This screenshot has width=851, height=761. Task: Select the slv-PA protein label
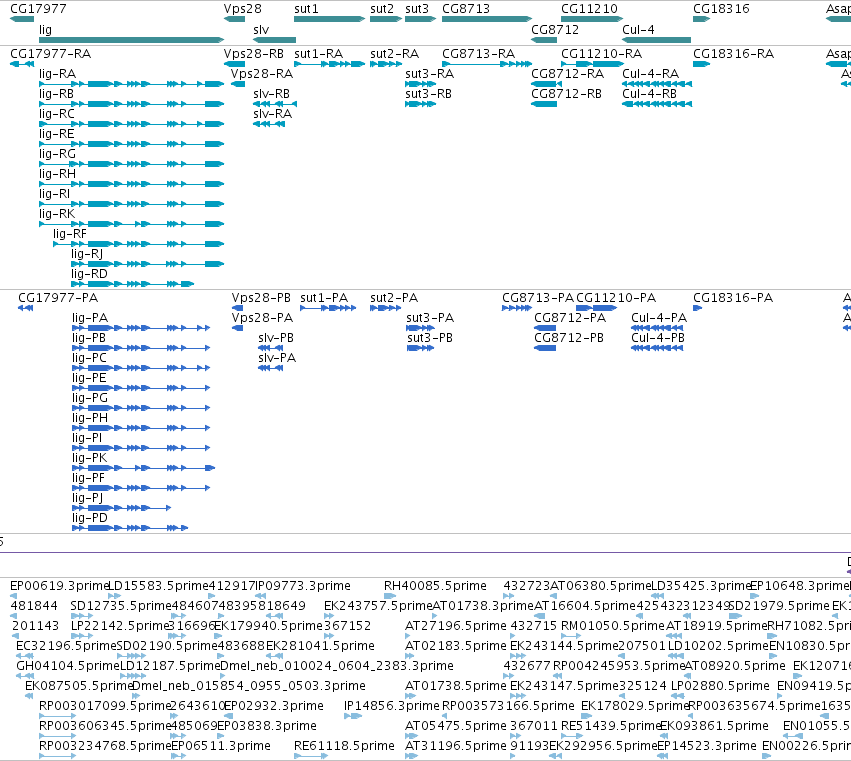click(277, 358)
